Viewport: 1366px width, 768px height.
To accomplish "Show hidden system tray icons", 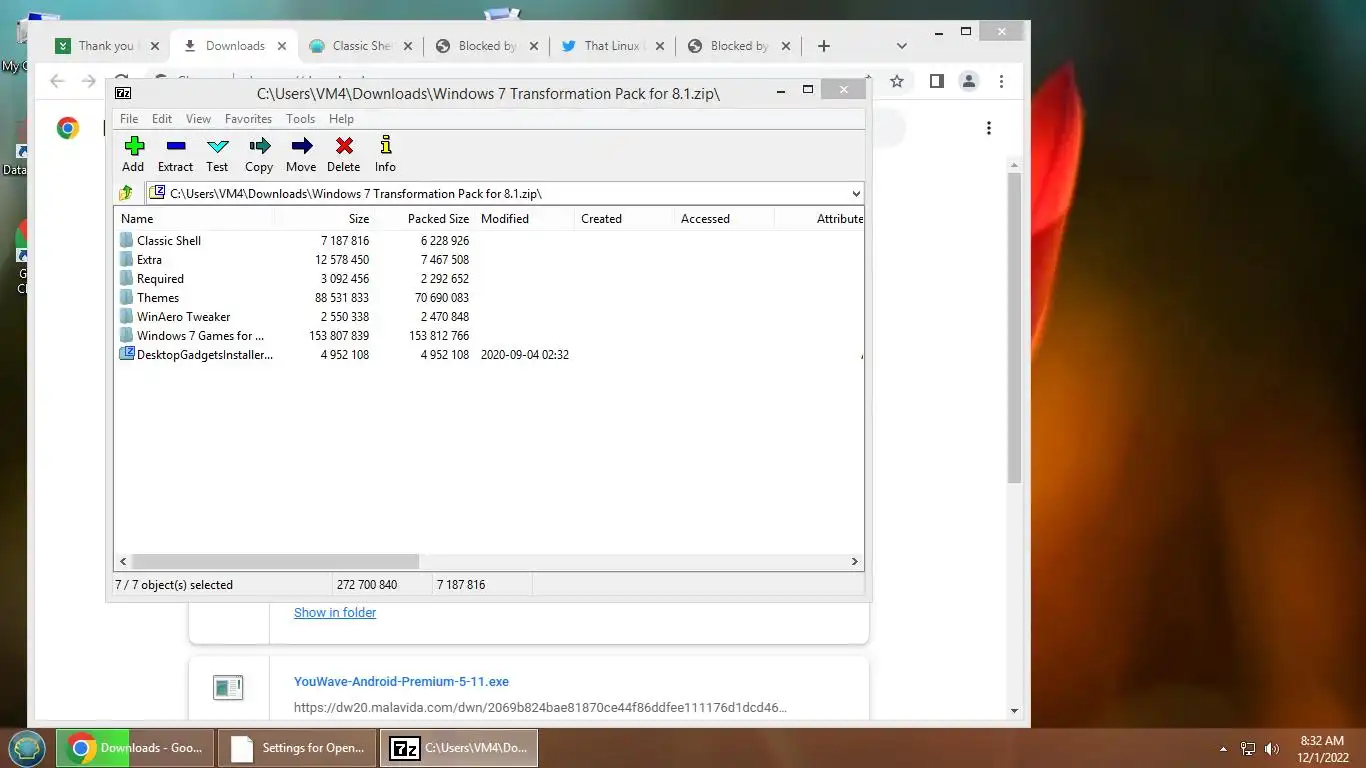I will (x=1223, y=748).
